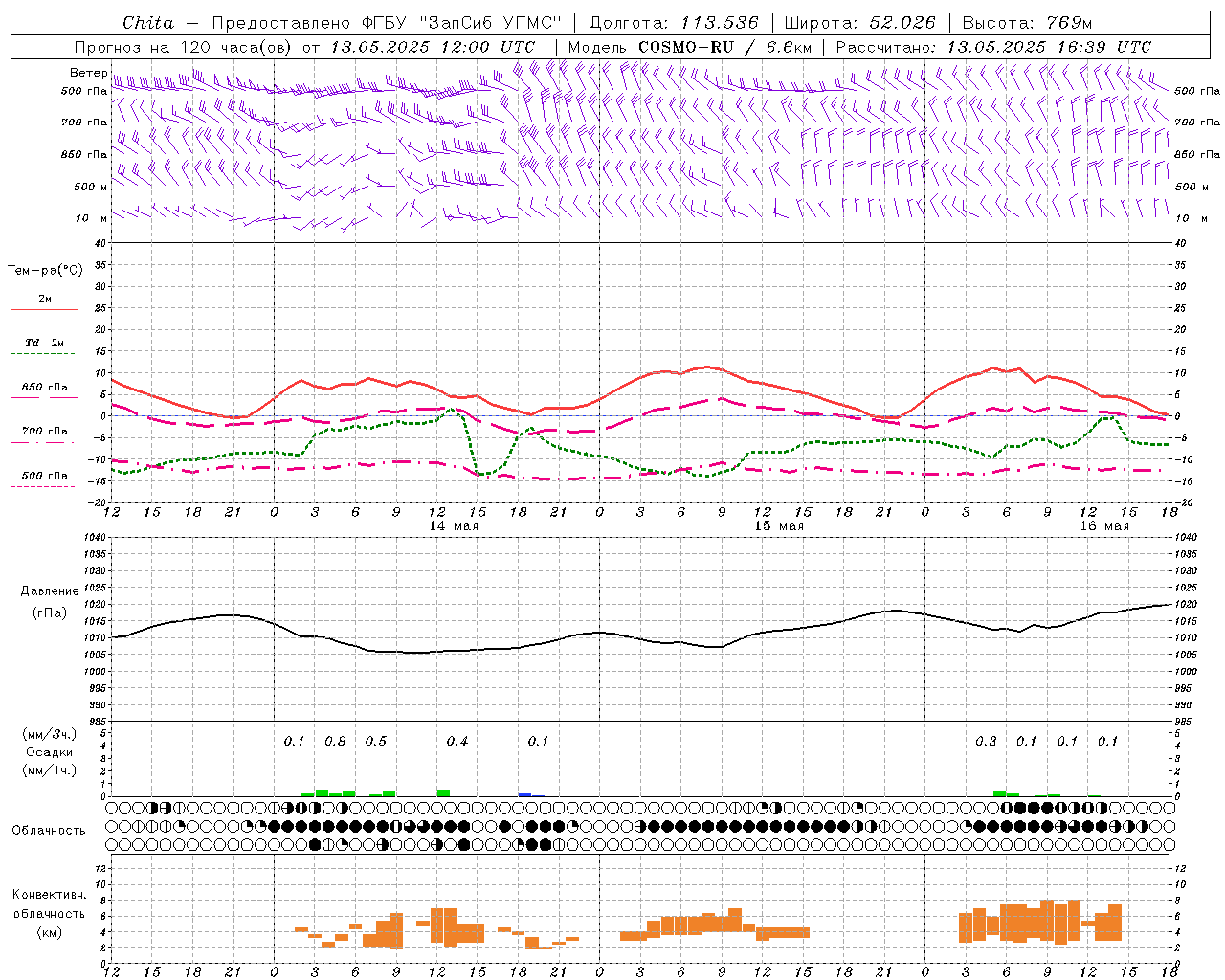Click the pink dash-dot swatch under legend "500 гПа"

coord(42,486)
